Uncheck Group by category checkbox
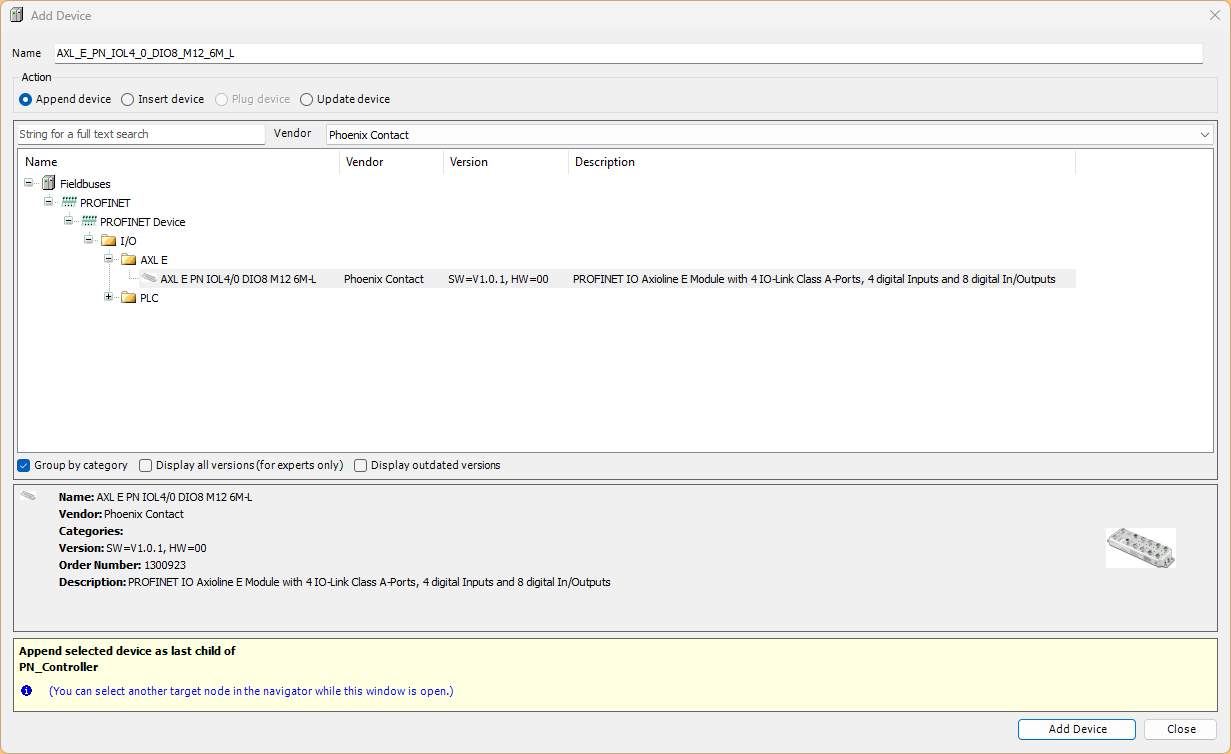Screen dimensions: 1231x754 point(24,466)
